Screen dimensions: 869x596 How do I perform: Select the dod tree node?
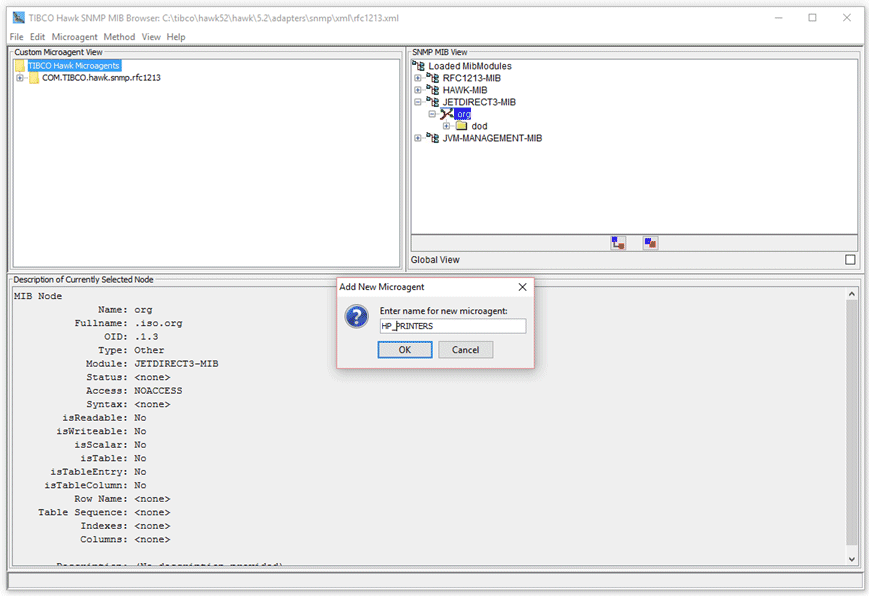coord(479,126)
